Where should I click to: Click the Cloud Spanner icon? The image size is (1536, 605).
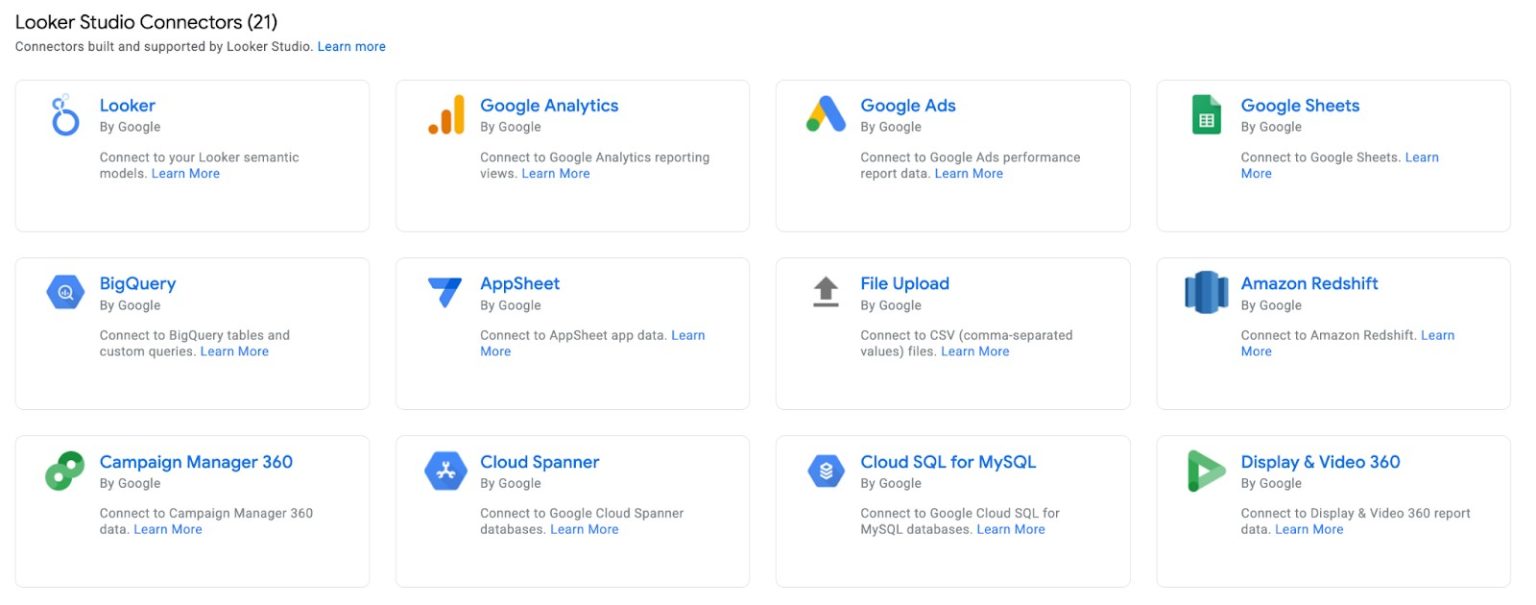[446, 471]
